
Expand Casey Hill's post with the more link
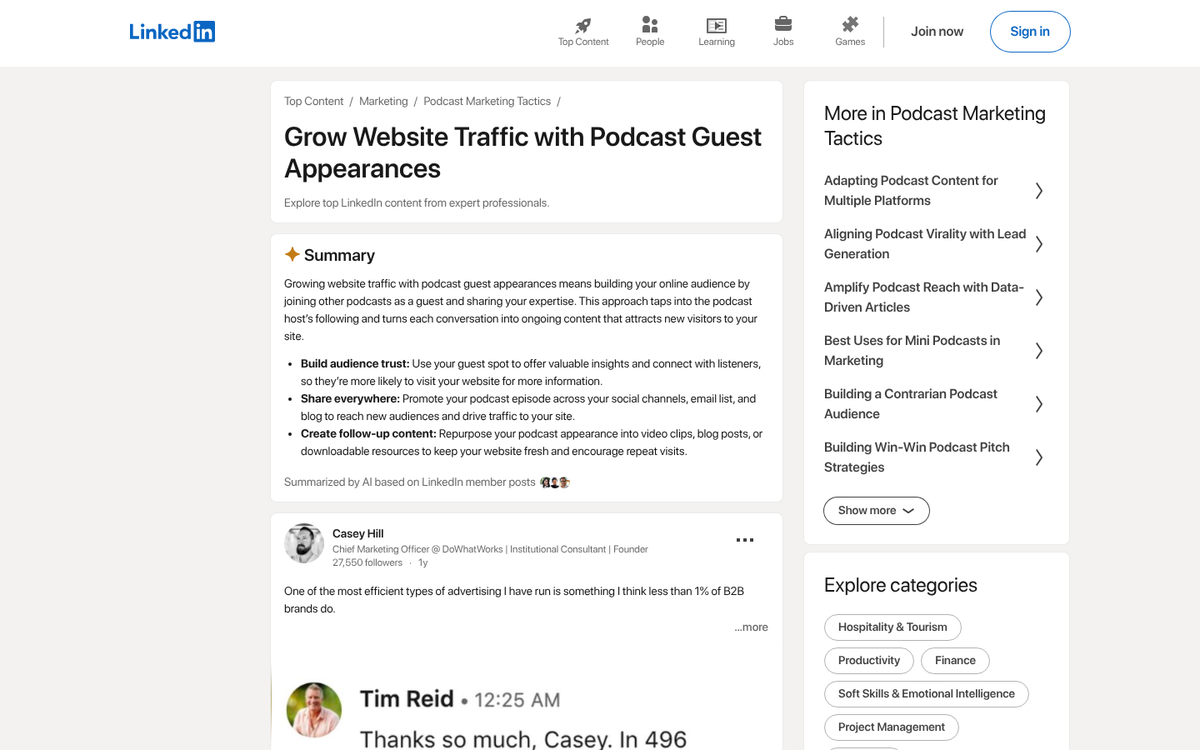(x=751, y=627)
